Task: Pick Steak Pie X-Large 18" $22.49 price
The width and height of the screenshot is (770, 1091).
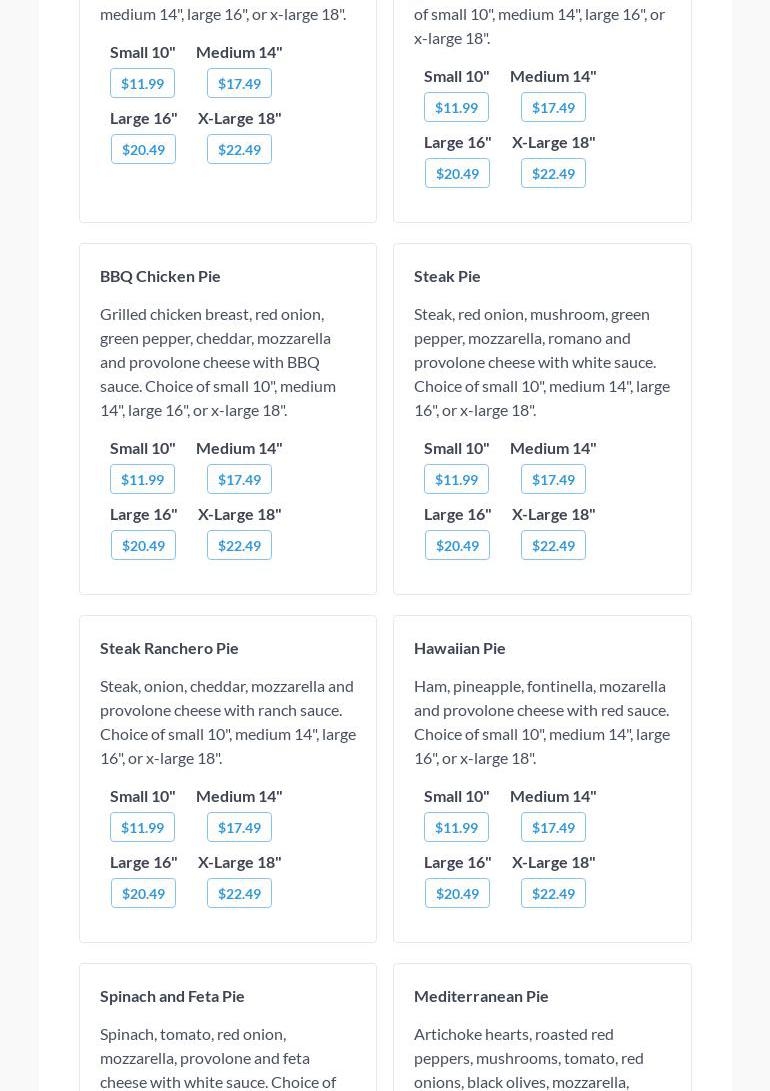Action: (553, 545)
